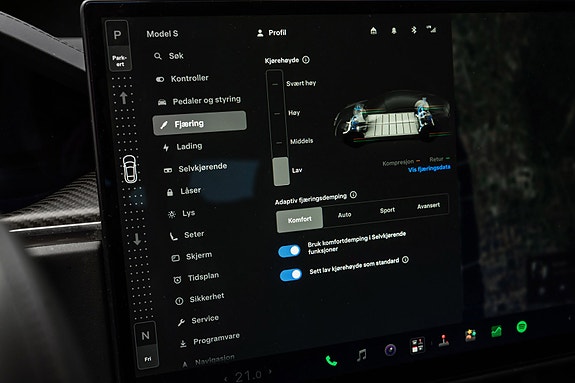The height and width of the screenshot is (383, 575).
Task: Set ride height to Lav
Action: 297,170
